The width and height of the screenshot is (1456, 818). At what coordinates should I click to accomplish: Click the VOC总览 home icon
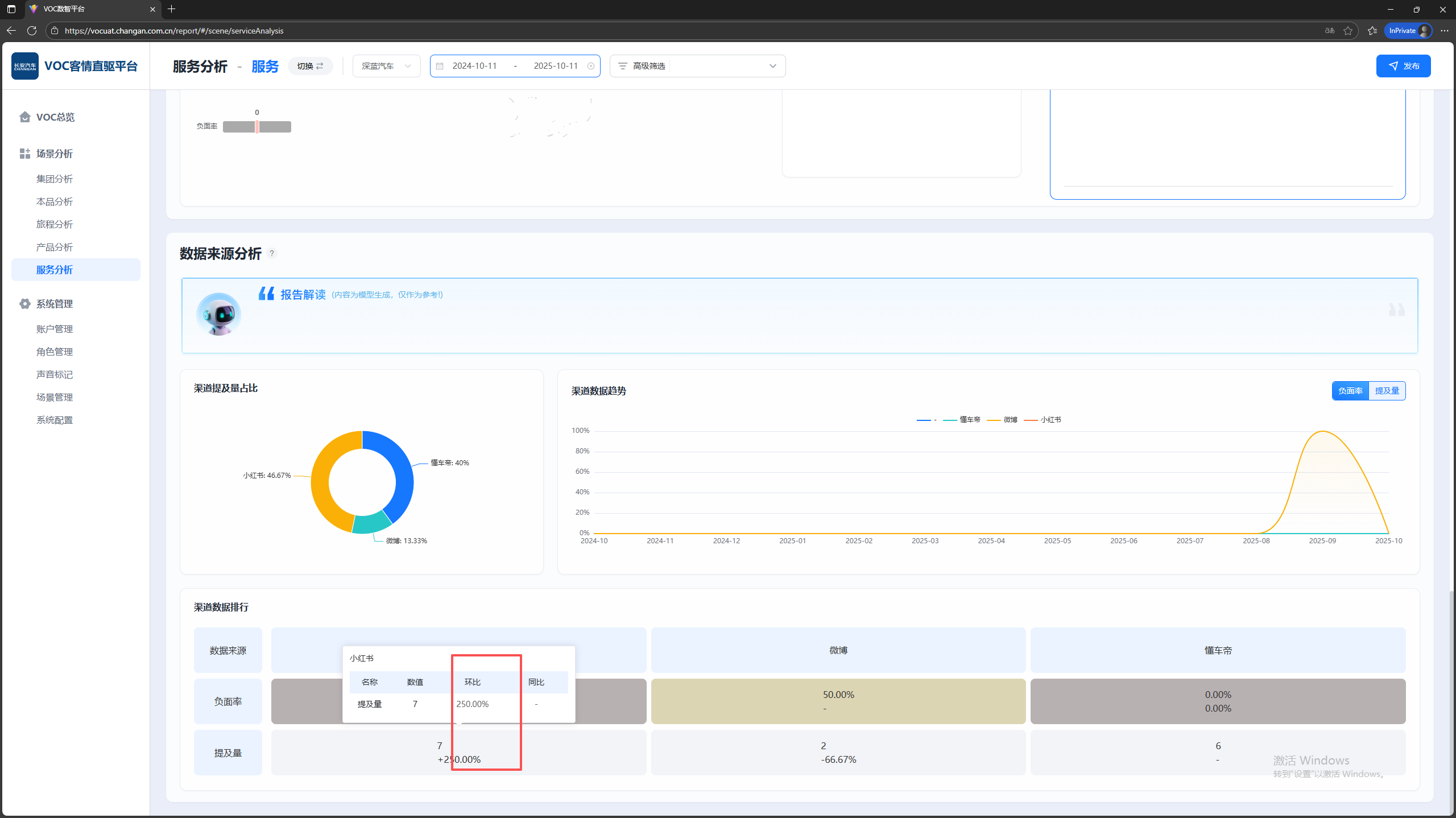[x=24, y=117]
